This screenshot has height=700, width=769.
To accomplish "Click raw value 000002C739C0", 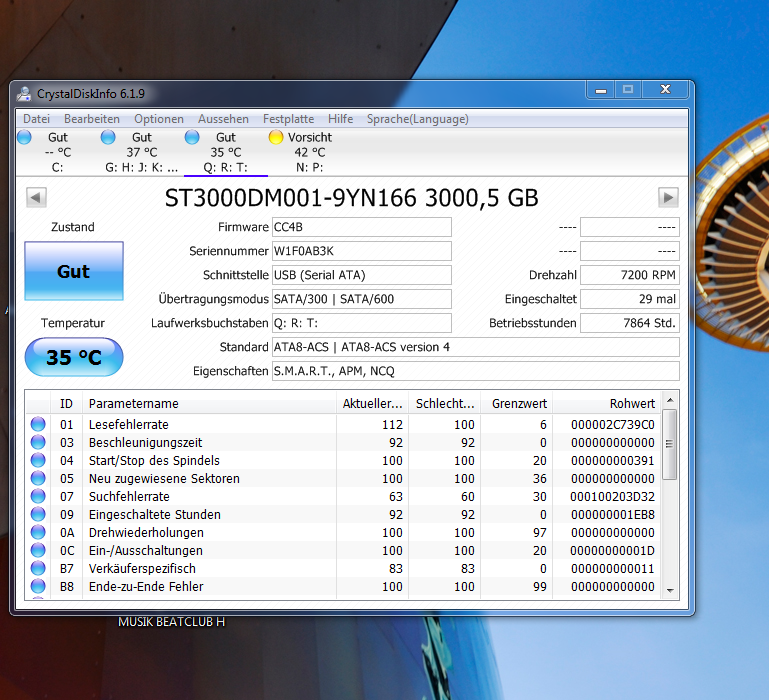I will [613, 424].
